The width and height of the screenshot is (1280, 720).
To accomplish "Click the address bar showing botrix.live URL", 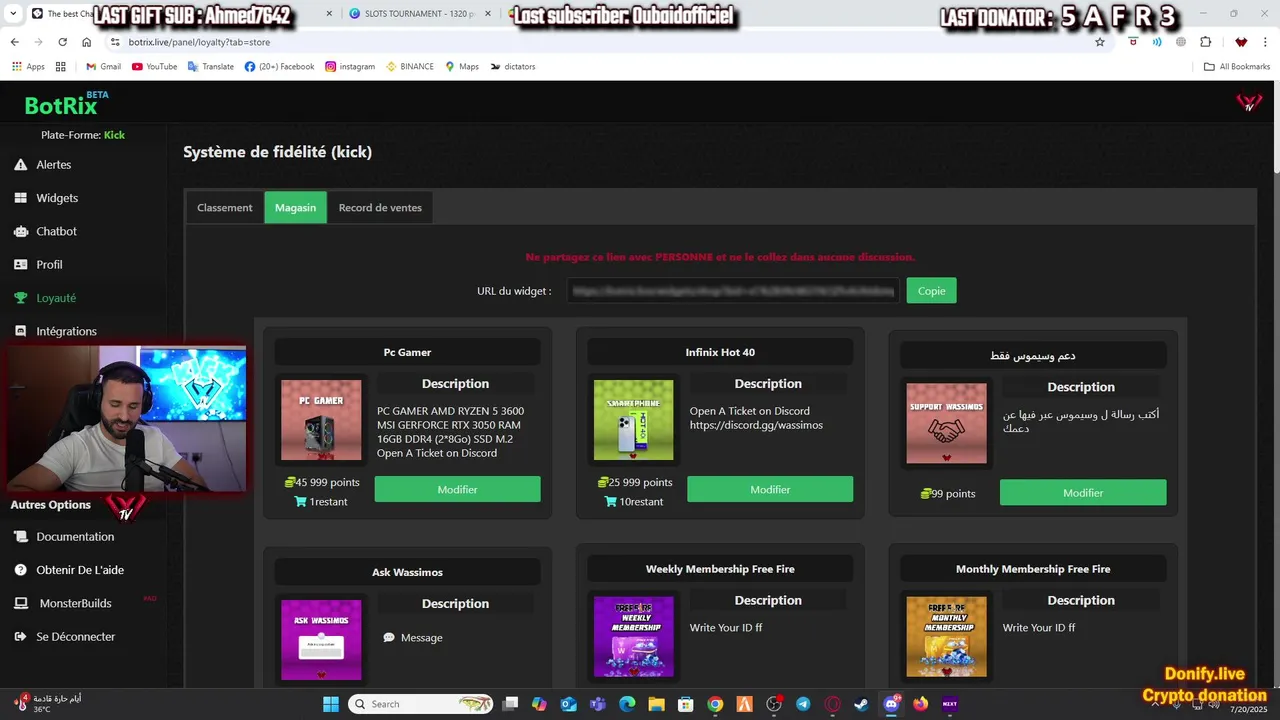I will click(x=600, y=42).
